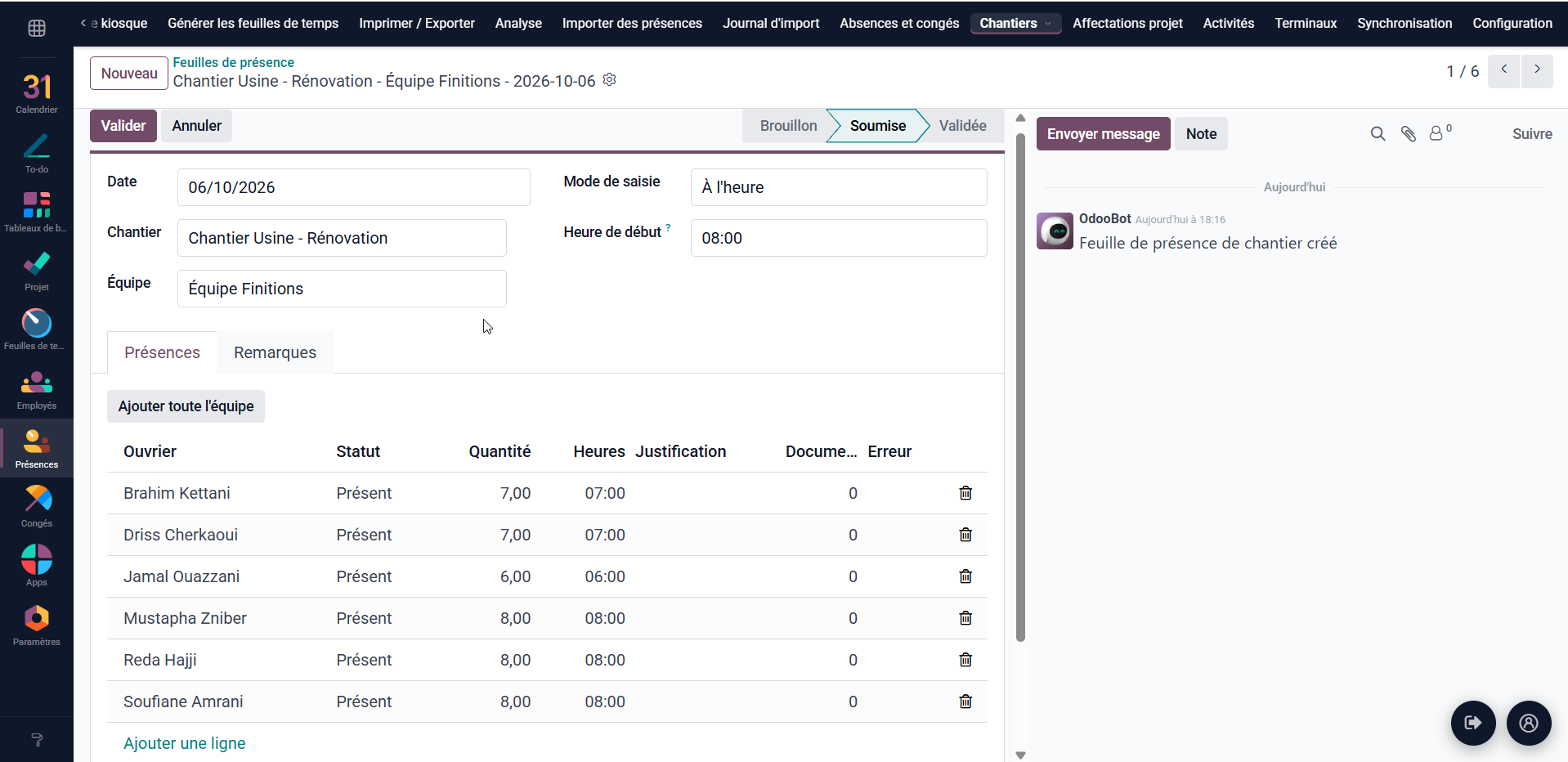Delete Soufiane Amrani's row
1568x762 pixels.
pos(965,701)
